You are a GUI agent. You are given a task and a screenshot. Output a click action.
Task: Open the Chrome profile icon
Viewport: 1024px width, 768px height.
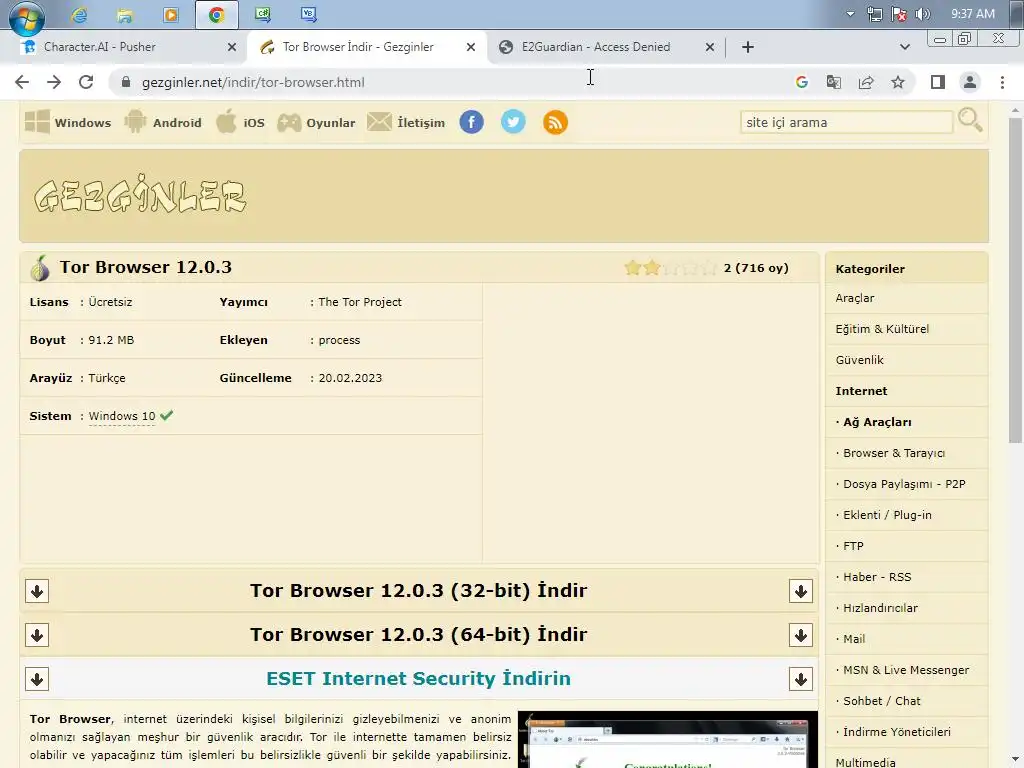pos(970,82)
